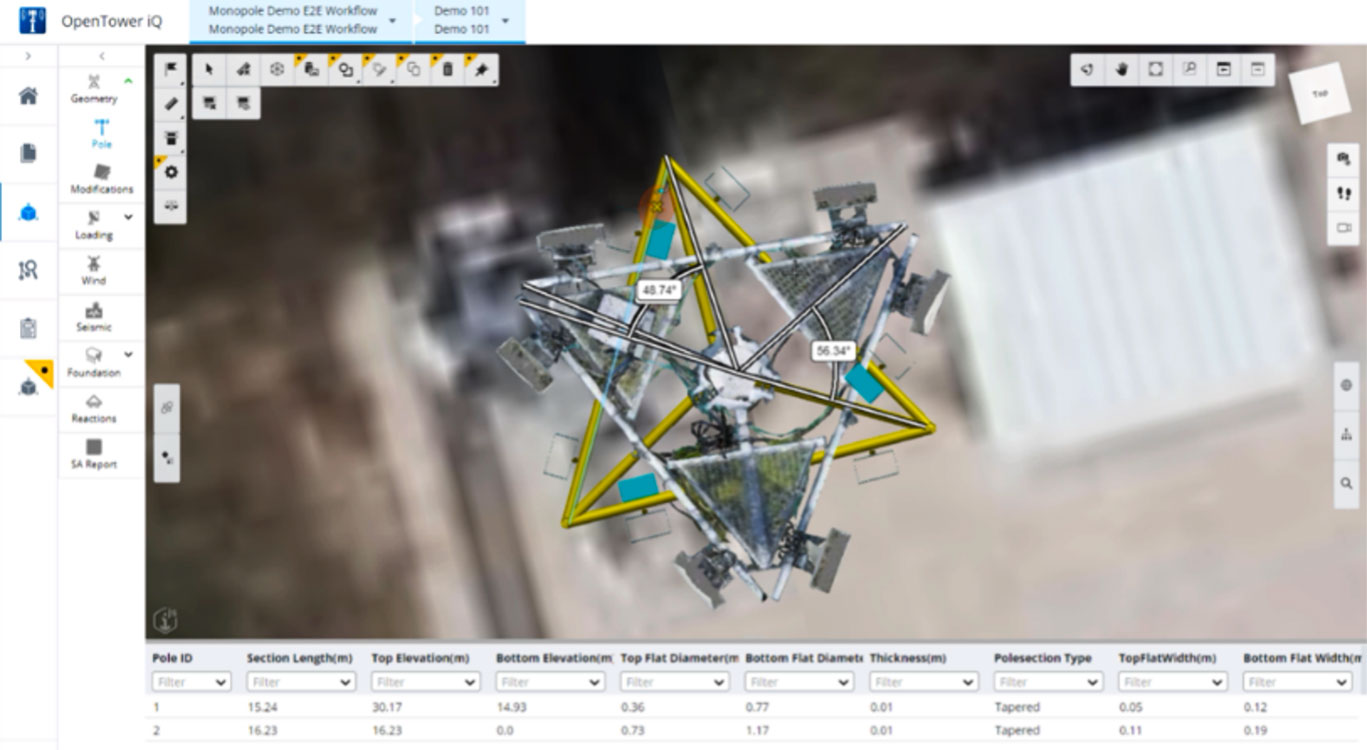
Task: Open the home icon in left sidebar
Action: tap(28, 96)
